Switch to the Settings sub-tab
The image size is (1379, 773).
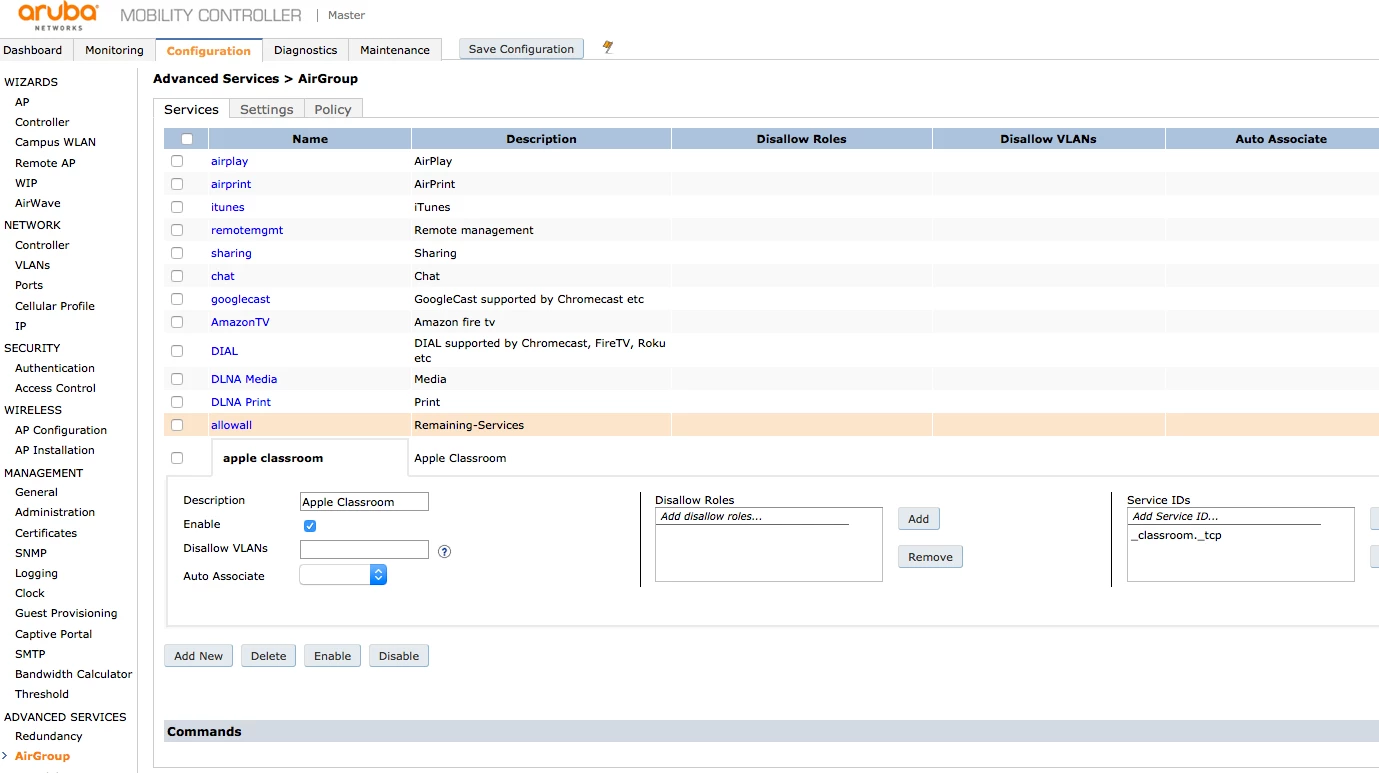click(x=267, y=109)
